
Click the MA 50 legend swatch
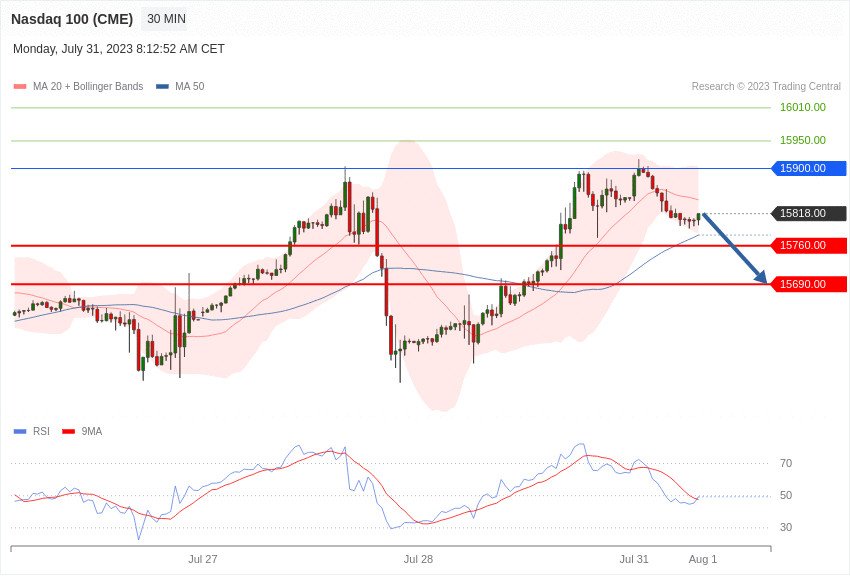pos(162,87)
